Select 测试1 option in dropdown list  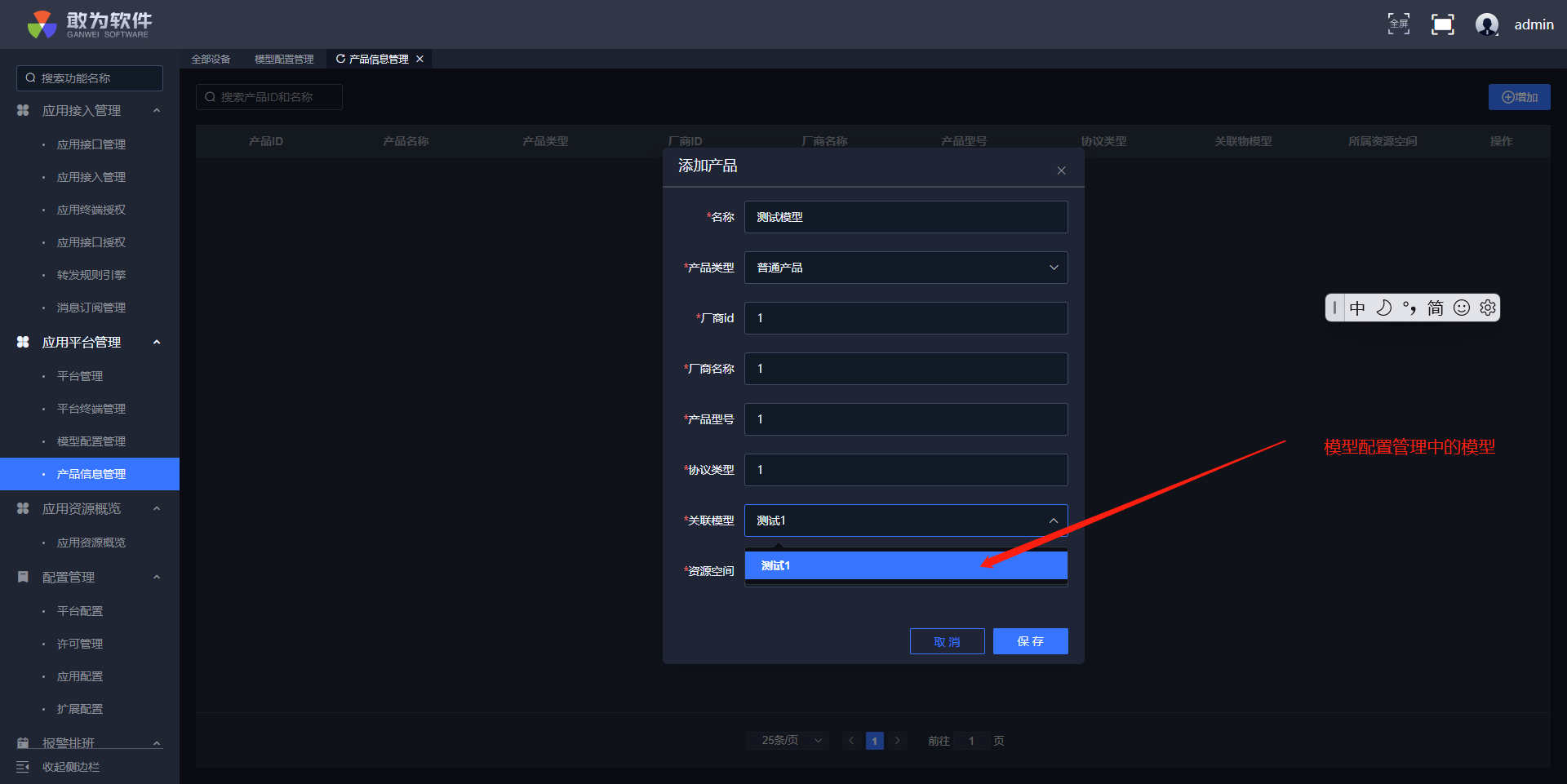(906, 565)
